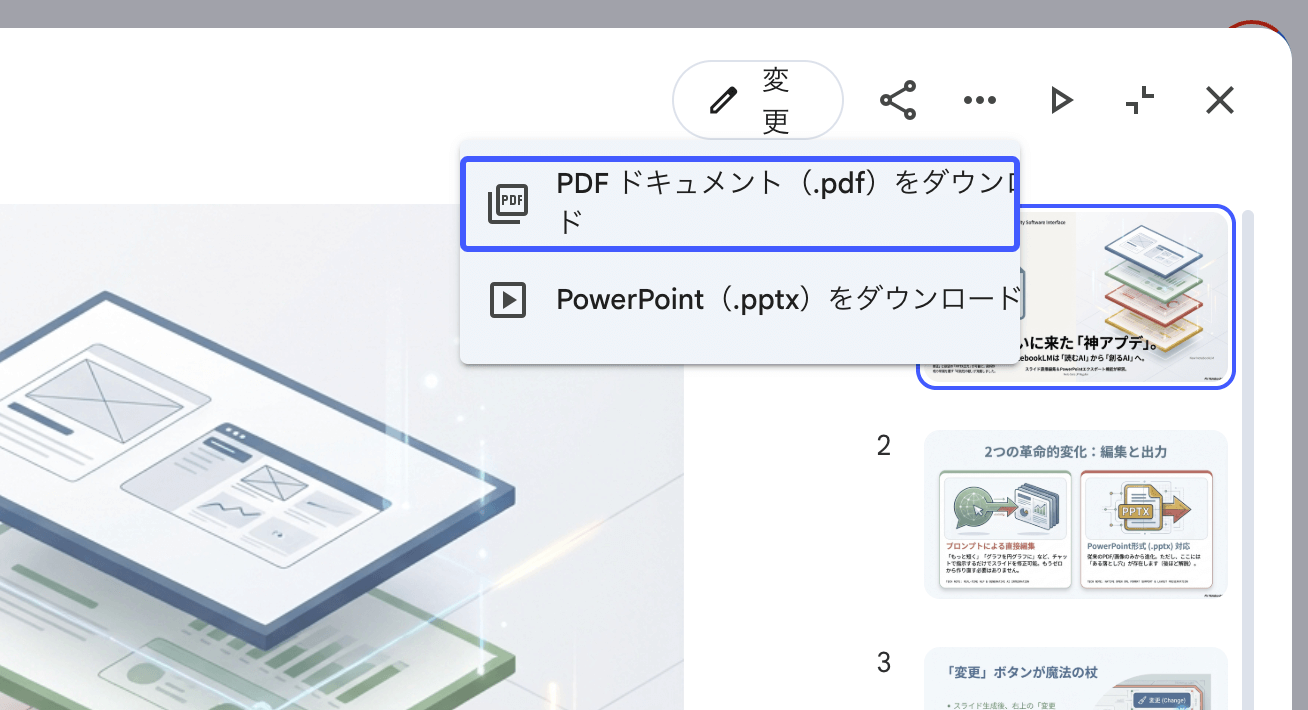This screenshot has height=710, width=1308.
Task: Close the slide viewer with the X
Action: coord(1219,100)
